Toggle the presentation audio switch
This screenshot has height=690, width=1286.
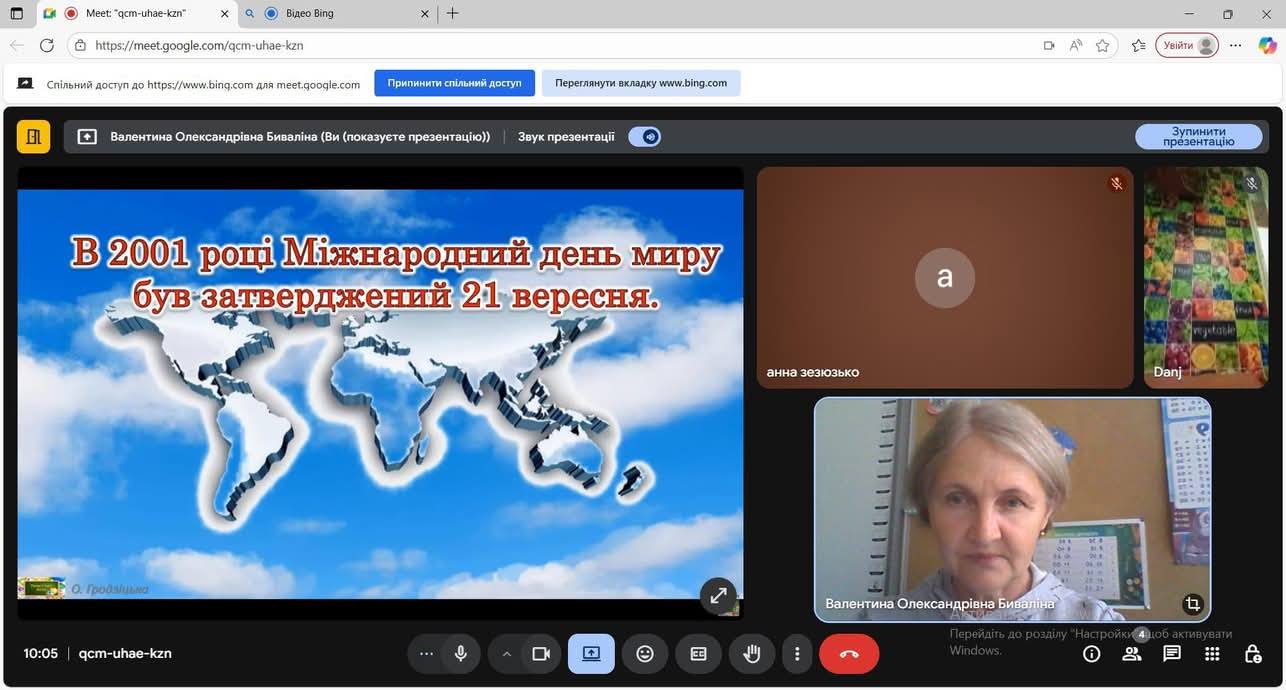coord(645,137)
